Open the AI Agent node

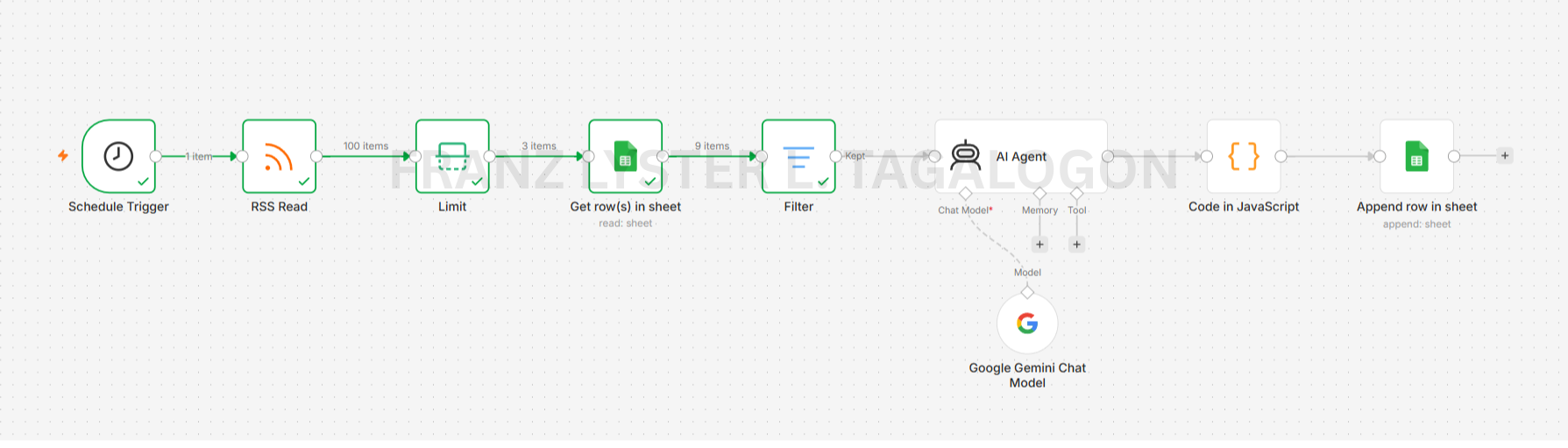coord(1021,156)
